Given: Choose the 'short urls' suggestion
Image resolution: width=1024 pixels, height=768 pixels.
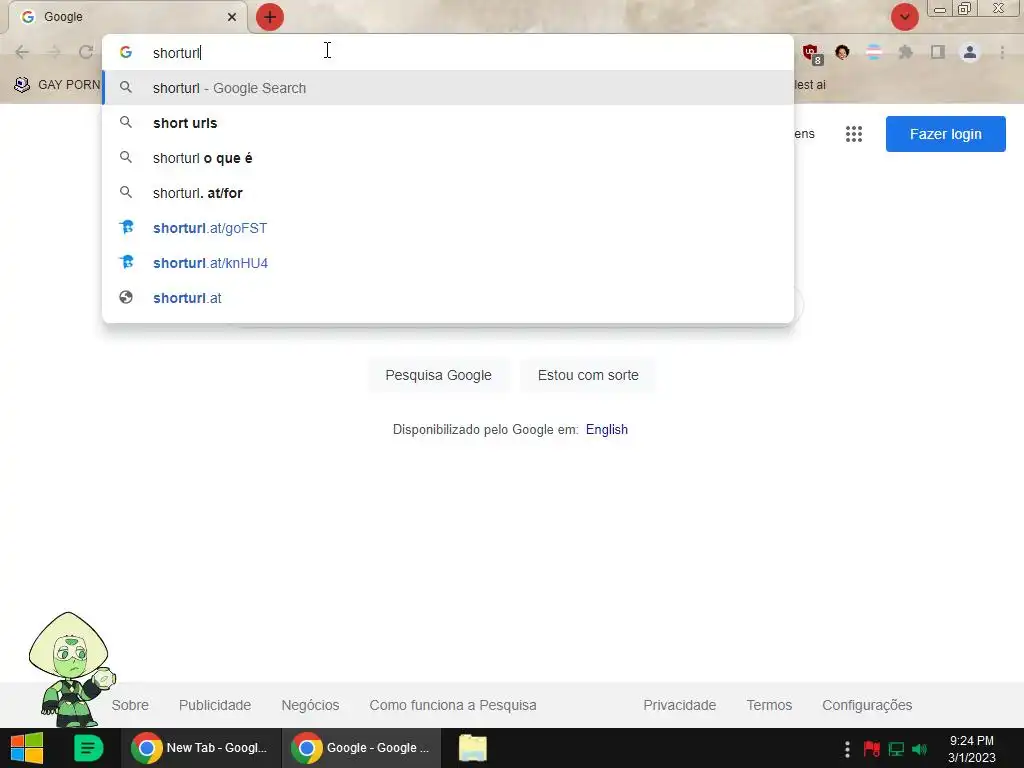Looking at the screenshot, I should pos(448,123).
